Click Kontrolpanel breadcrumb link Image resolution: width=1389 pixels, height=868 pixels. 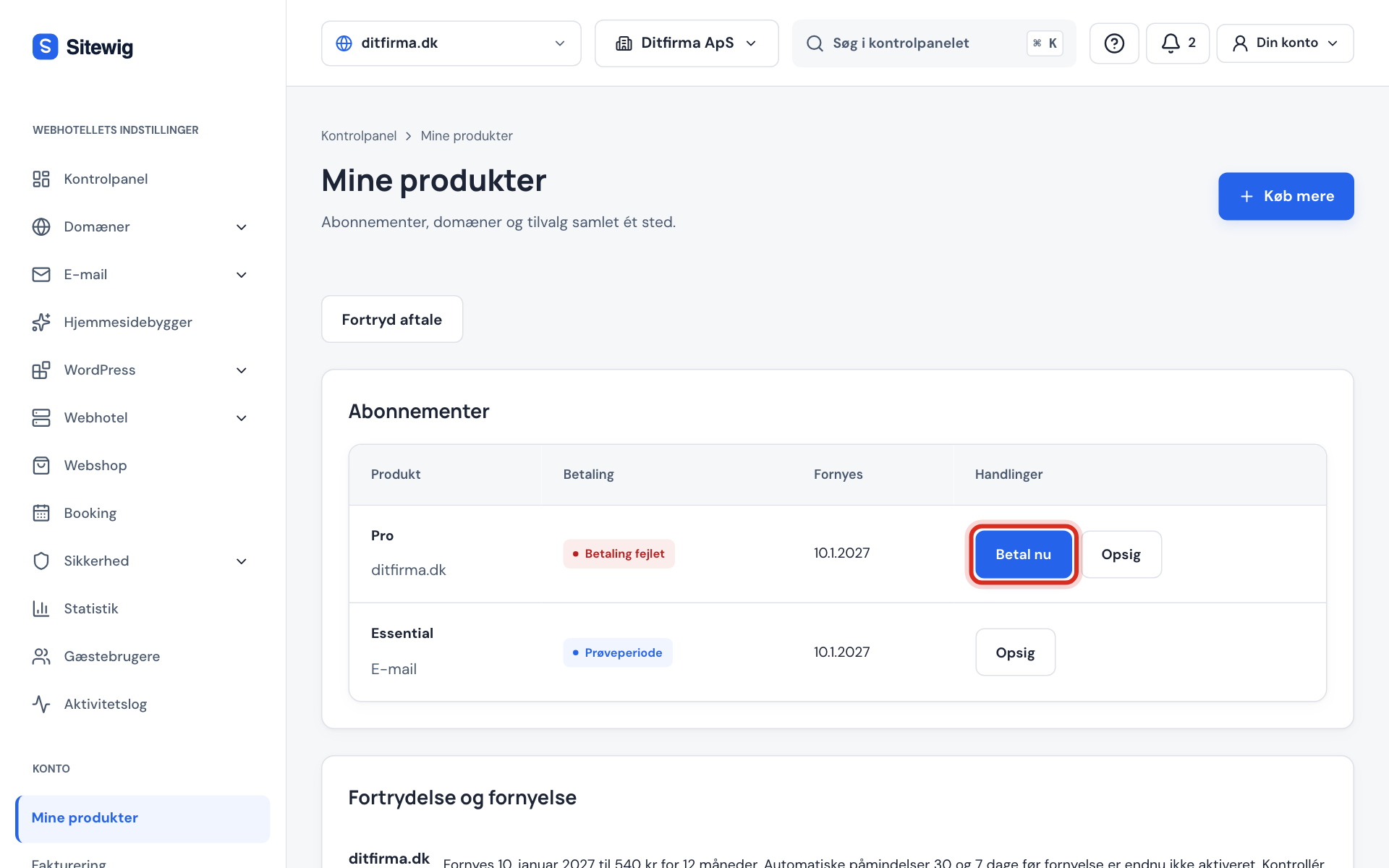point(359,136)
